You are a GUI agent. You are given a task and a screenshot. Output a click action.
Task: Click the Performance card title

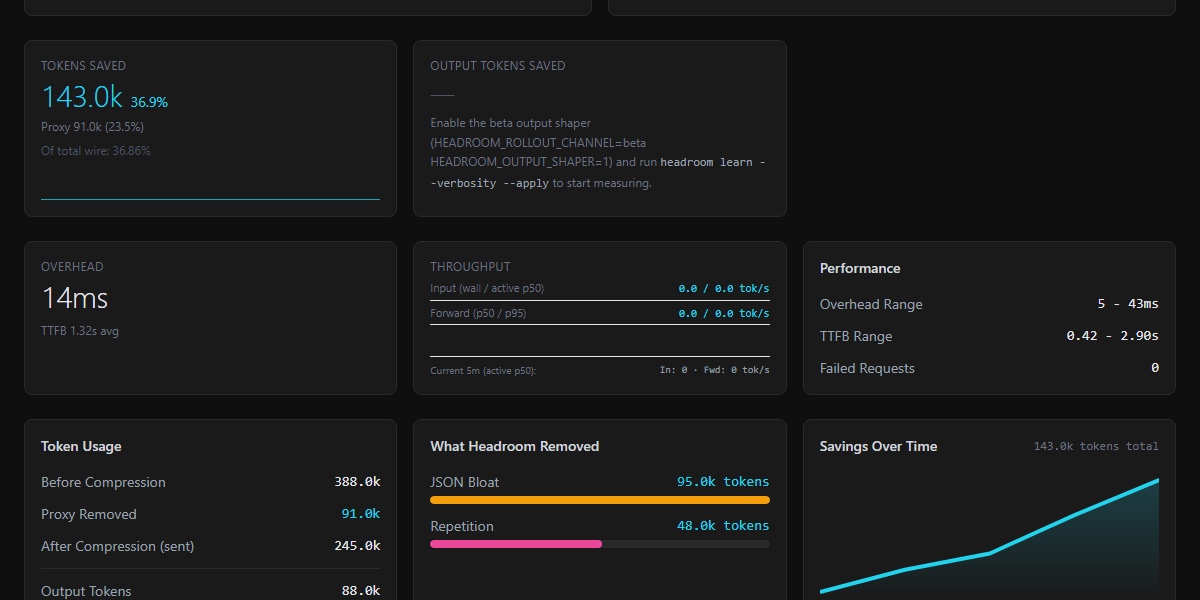point(860,268)
